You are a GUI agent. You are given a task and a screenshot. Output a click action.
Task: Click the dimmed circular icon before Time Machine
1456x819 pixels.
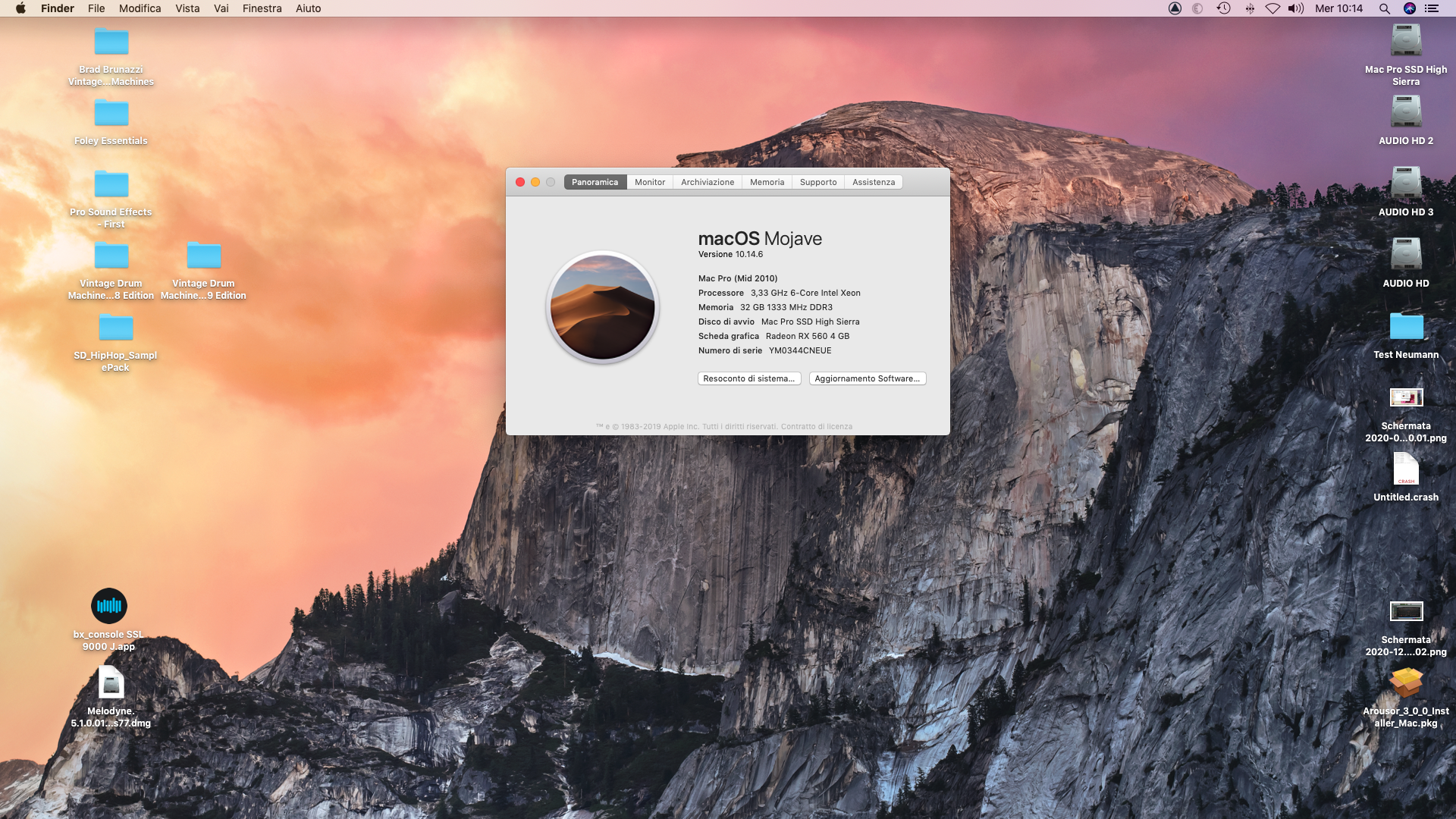(1197, 8)
